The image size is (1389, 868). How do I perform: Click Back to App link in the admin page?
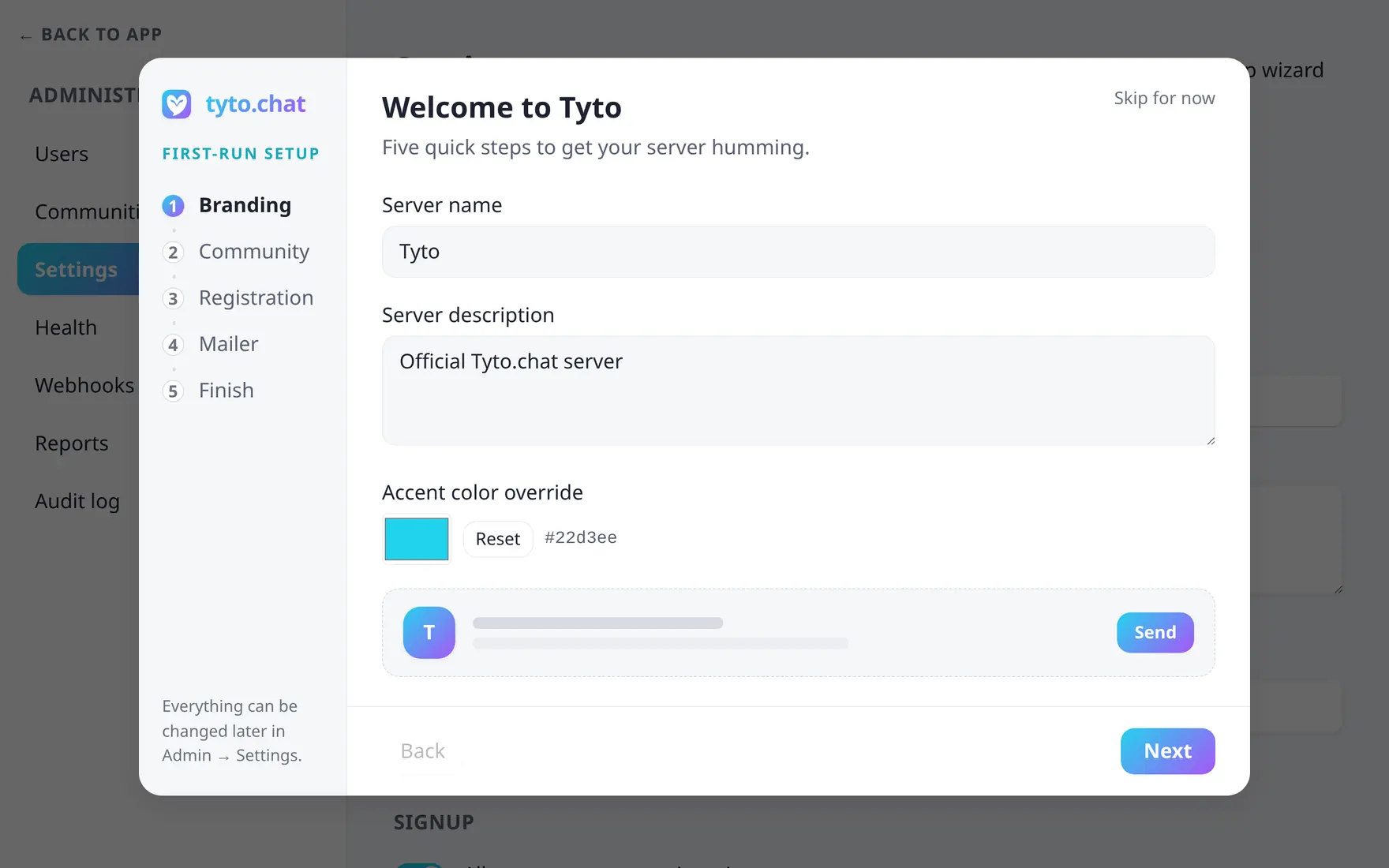pyautogui.click(x=91, y=35)
